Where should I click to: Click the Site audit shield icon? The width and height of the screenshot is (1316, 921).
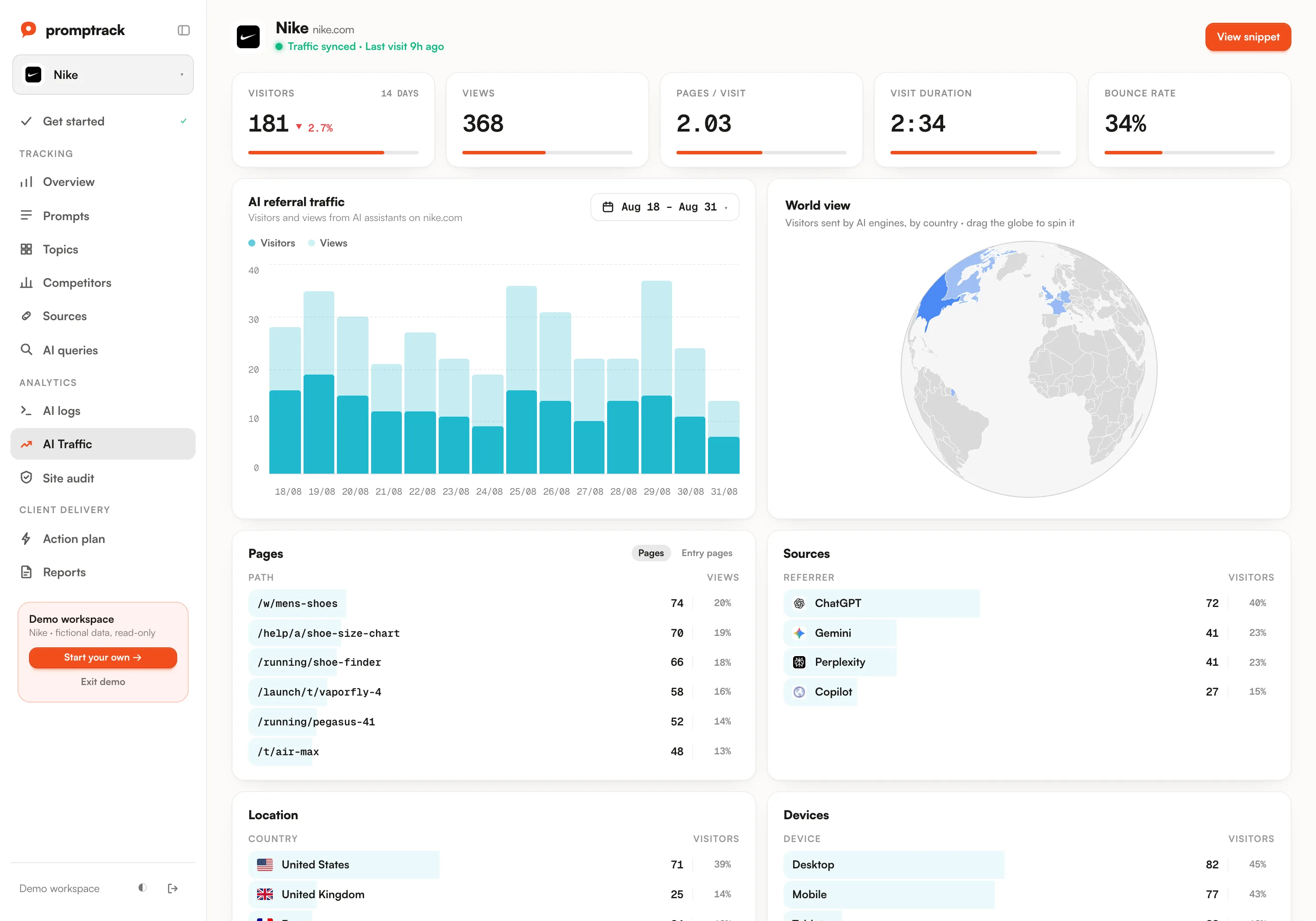click(x=26, y=478)
